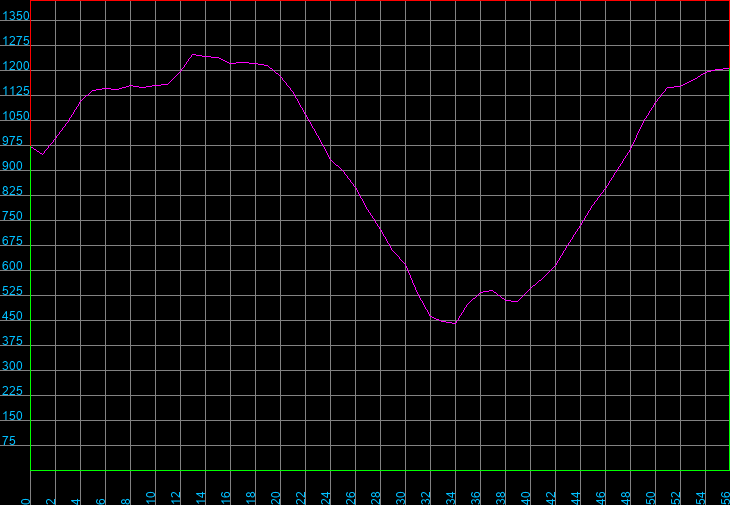Image resolution: width=730 pixels, height=505 pixels.
Task: Pick the x-axis label 40
Action: pyautogui.click(x=526, y=498)
